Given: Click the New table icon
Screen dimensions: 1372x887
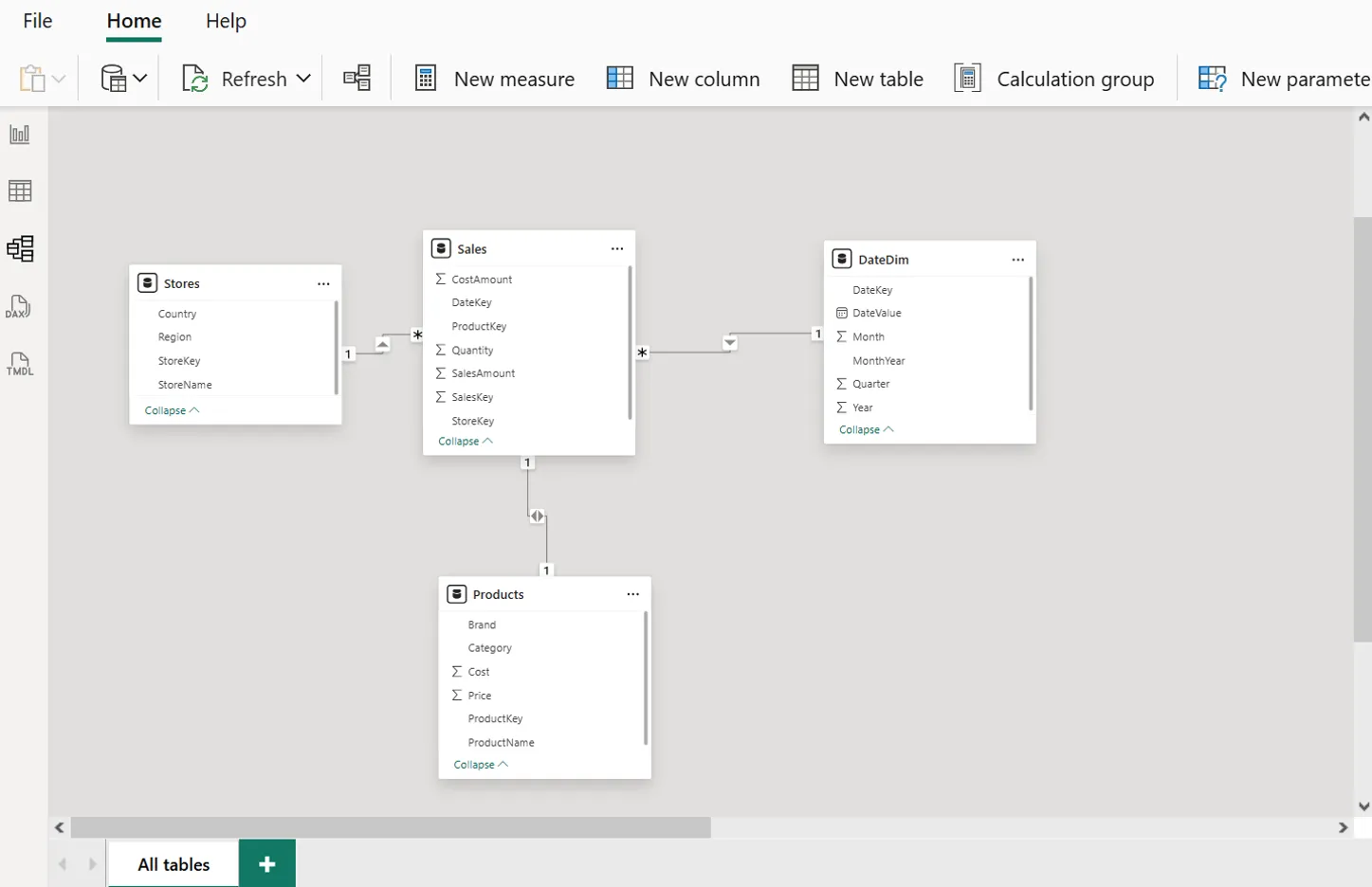Looking at the screenshot, I should 805,78.
